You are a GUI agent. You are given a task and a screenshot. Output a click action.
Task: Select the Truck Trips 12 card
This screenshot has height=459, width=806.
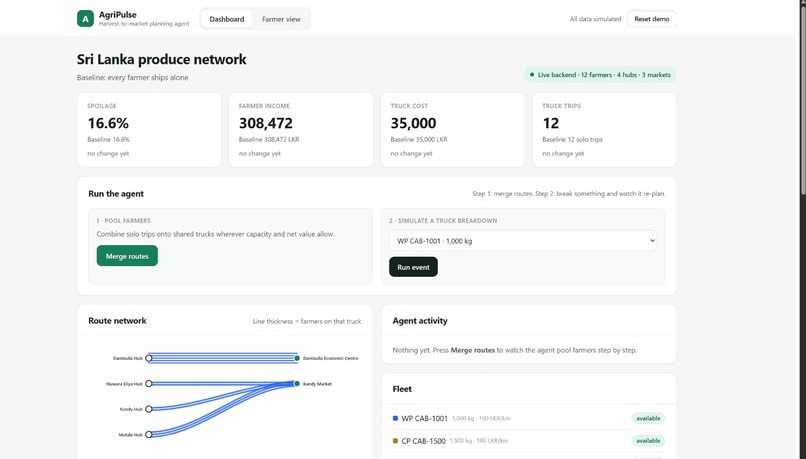pyautogui.click(x=604, y=130)
